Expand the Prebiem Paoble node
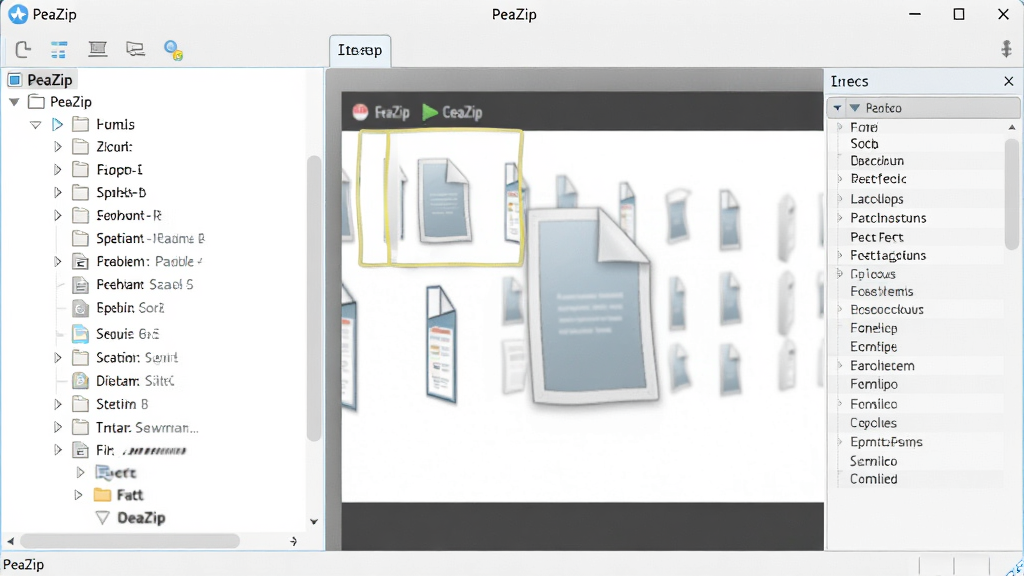Viewport: 1024px width, 576px height. point(57,262)
